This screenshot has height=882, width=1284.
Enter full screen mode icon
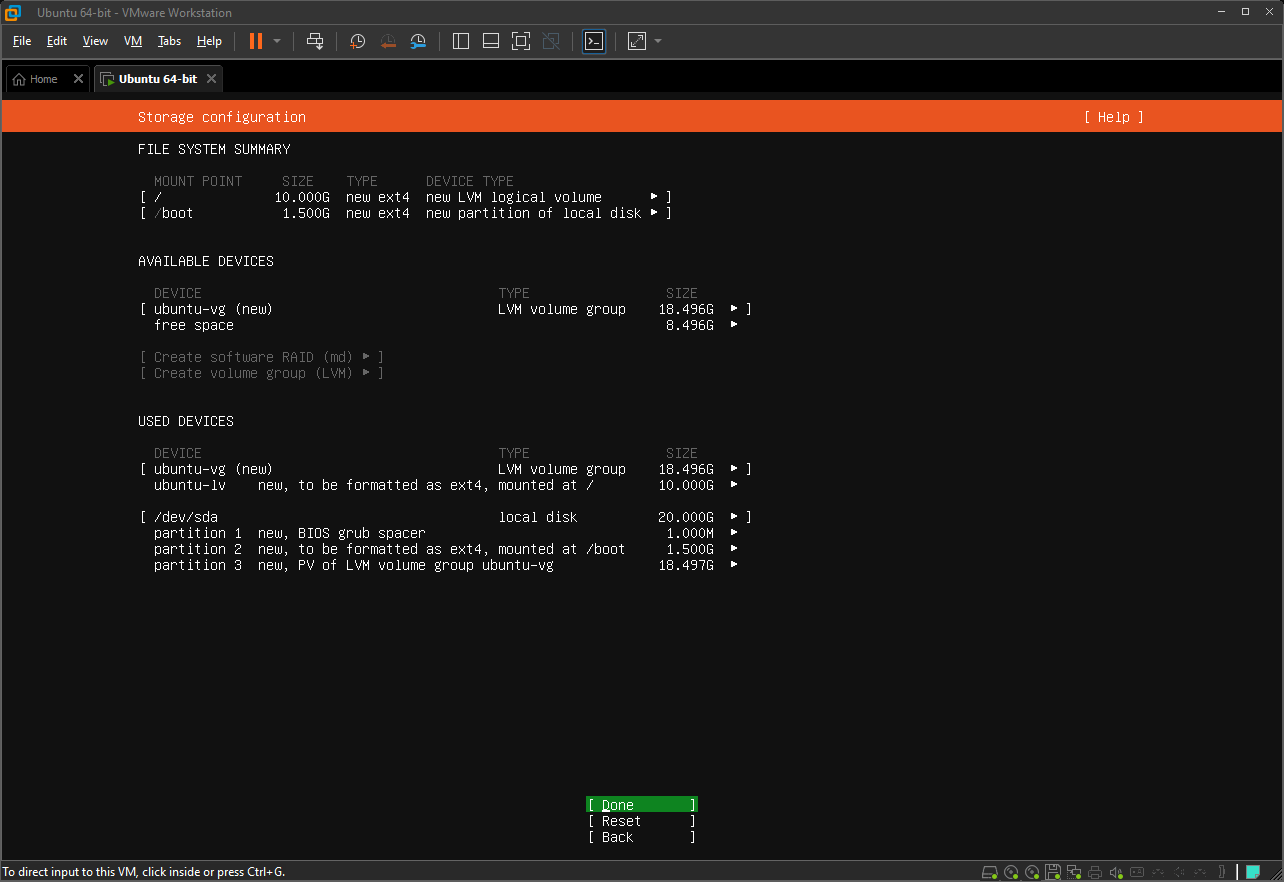coord(520,41)
